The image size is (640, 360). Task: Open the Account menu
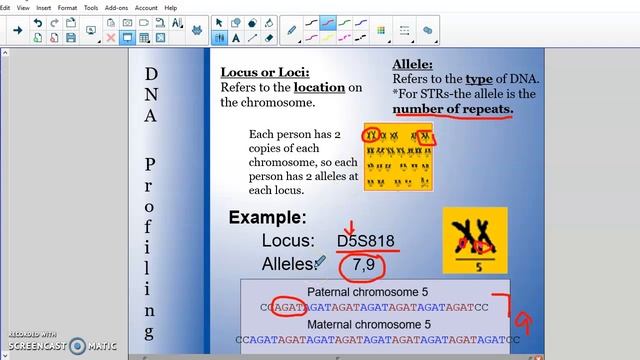pyautogui.click(x=146, y=8)
